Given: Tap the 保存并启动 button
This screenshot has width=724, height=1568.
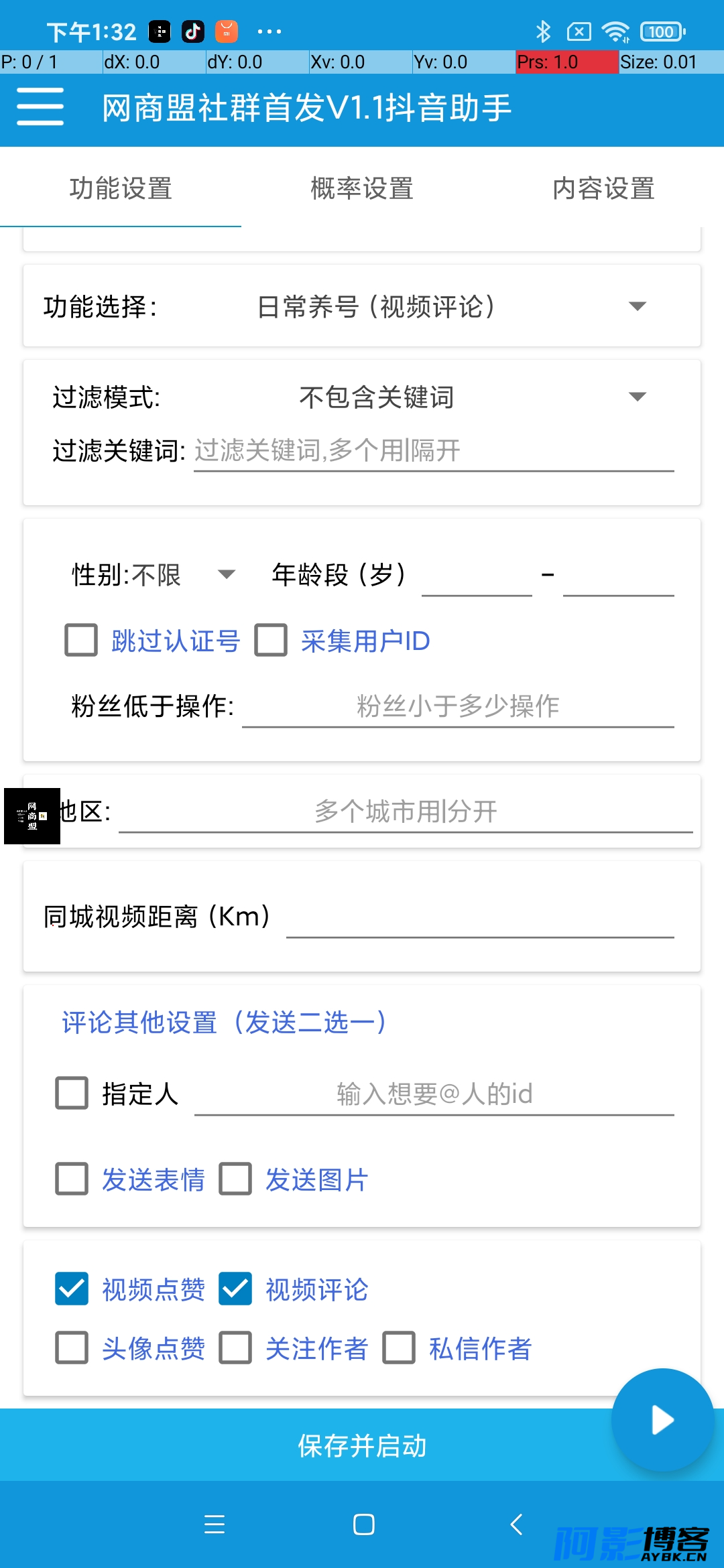Looking at the screenshot, I should (362, 1445).
